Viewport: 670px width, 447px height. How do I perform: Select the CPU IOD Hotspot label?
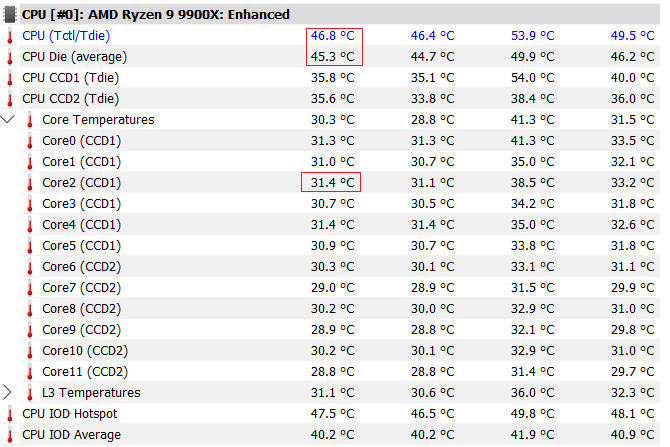coord(70,414)
